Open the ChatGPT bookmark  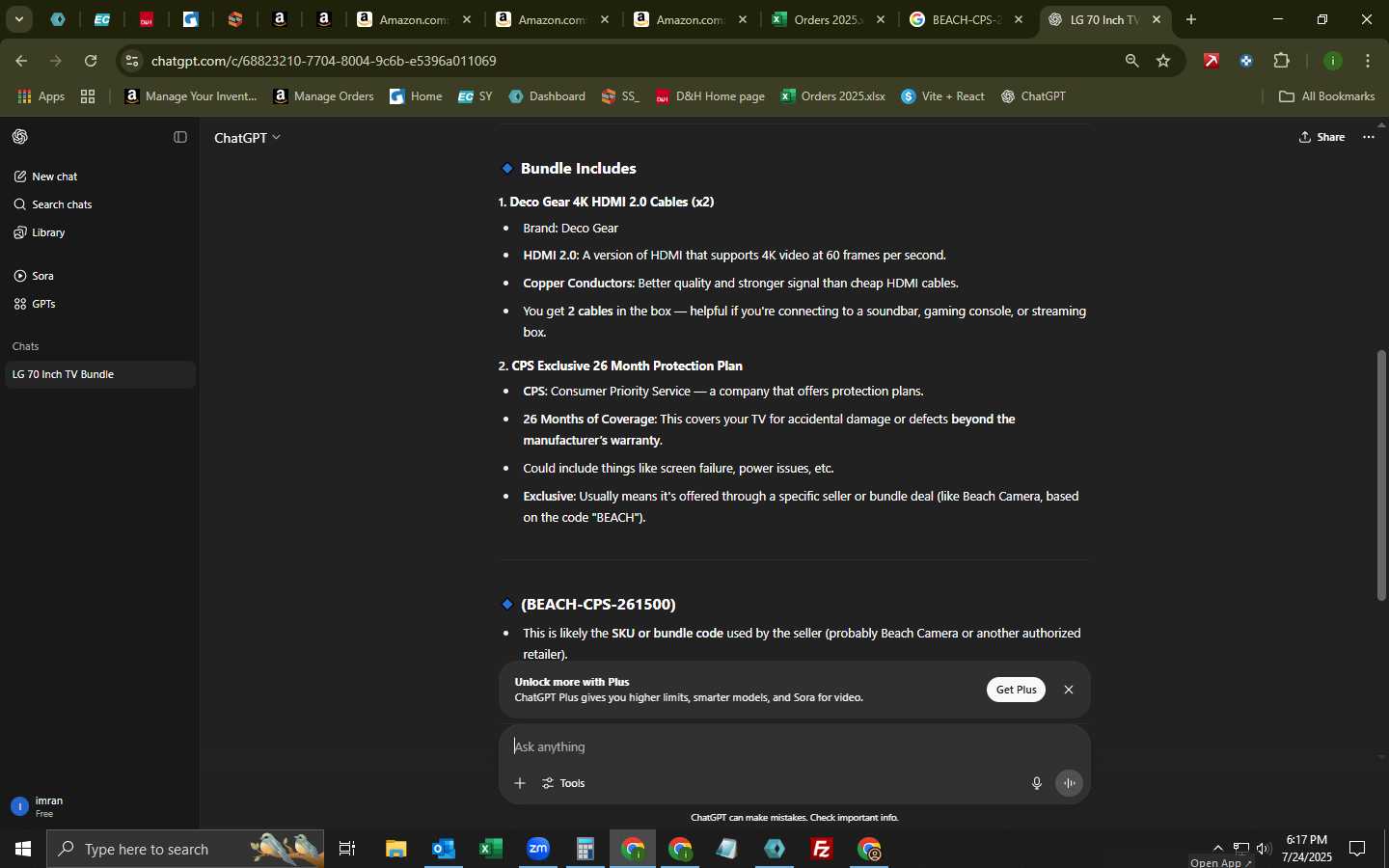[x=1034, y=96]
